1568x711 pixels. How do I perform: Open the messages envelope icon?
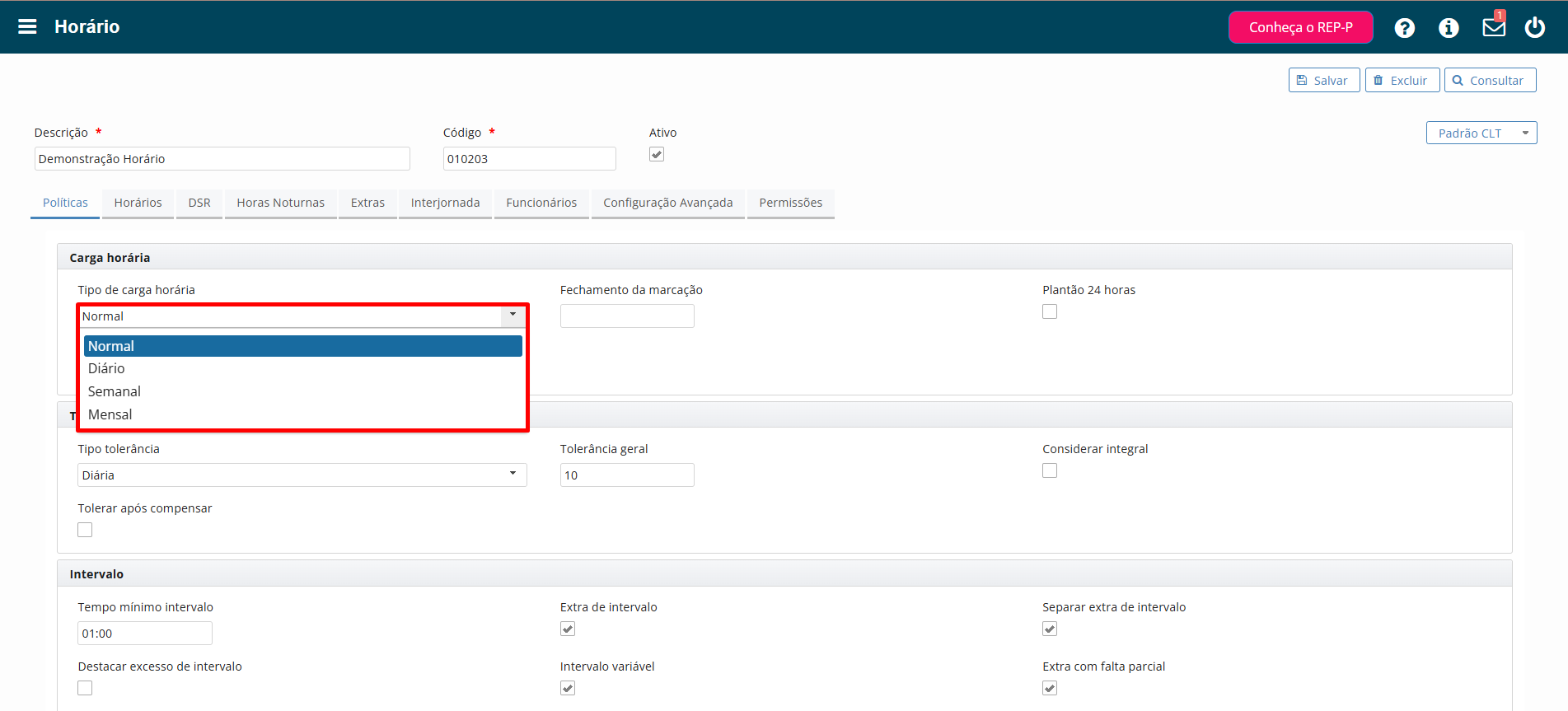[x=1494, y=27]
